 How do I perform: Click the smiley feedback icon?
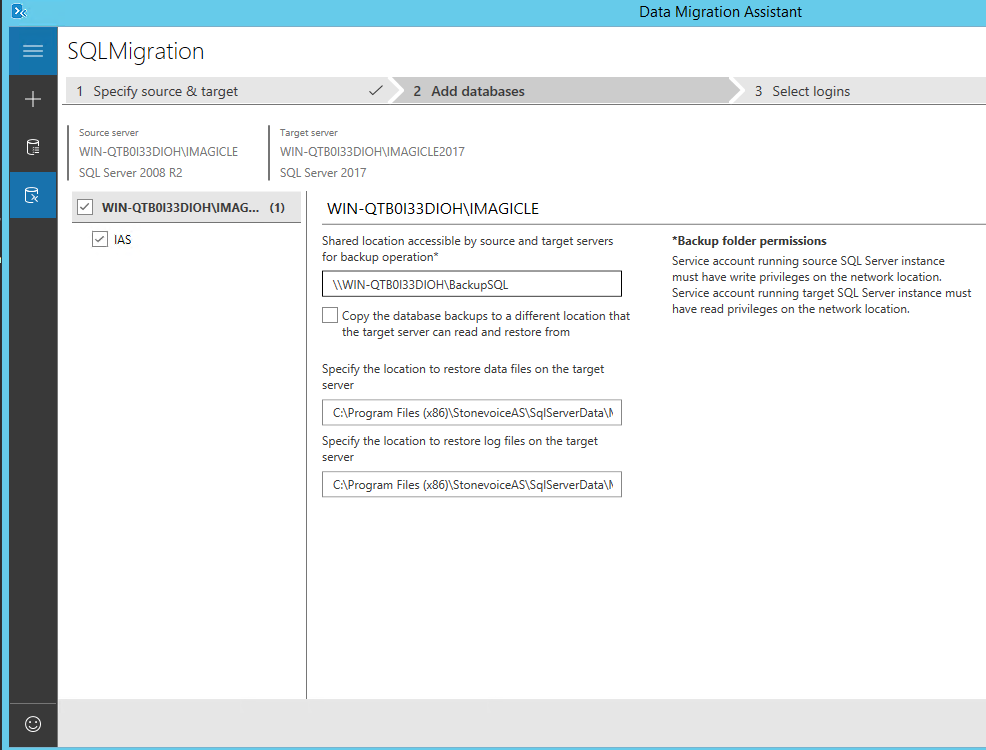[x=33, y=723]
